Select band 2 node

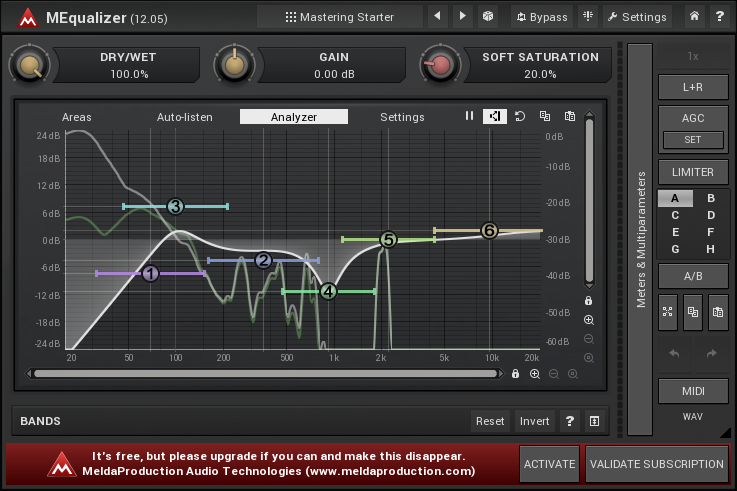coord(263,260)
